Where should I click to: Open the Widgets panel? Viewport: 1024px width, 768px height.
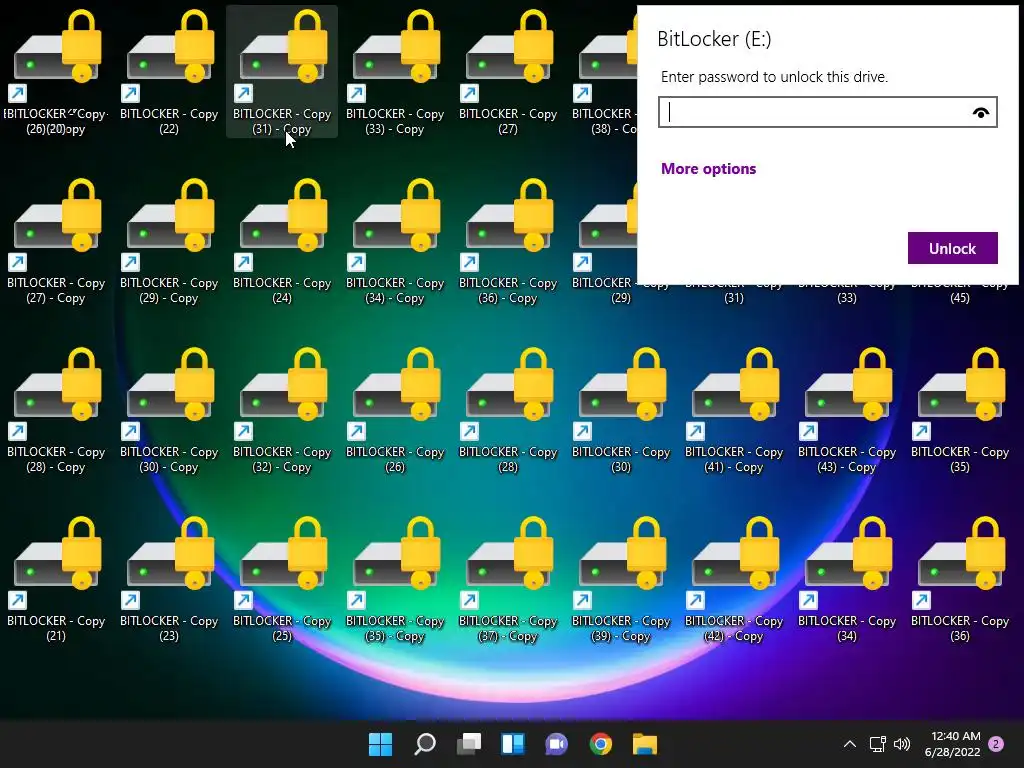pos(513,744)
